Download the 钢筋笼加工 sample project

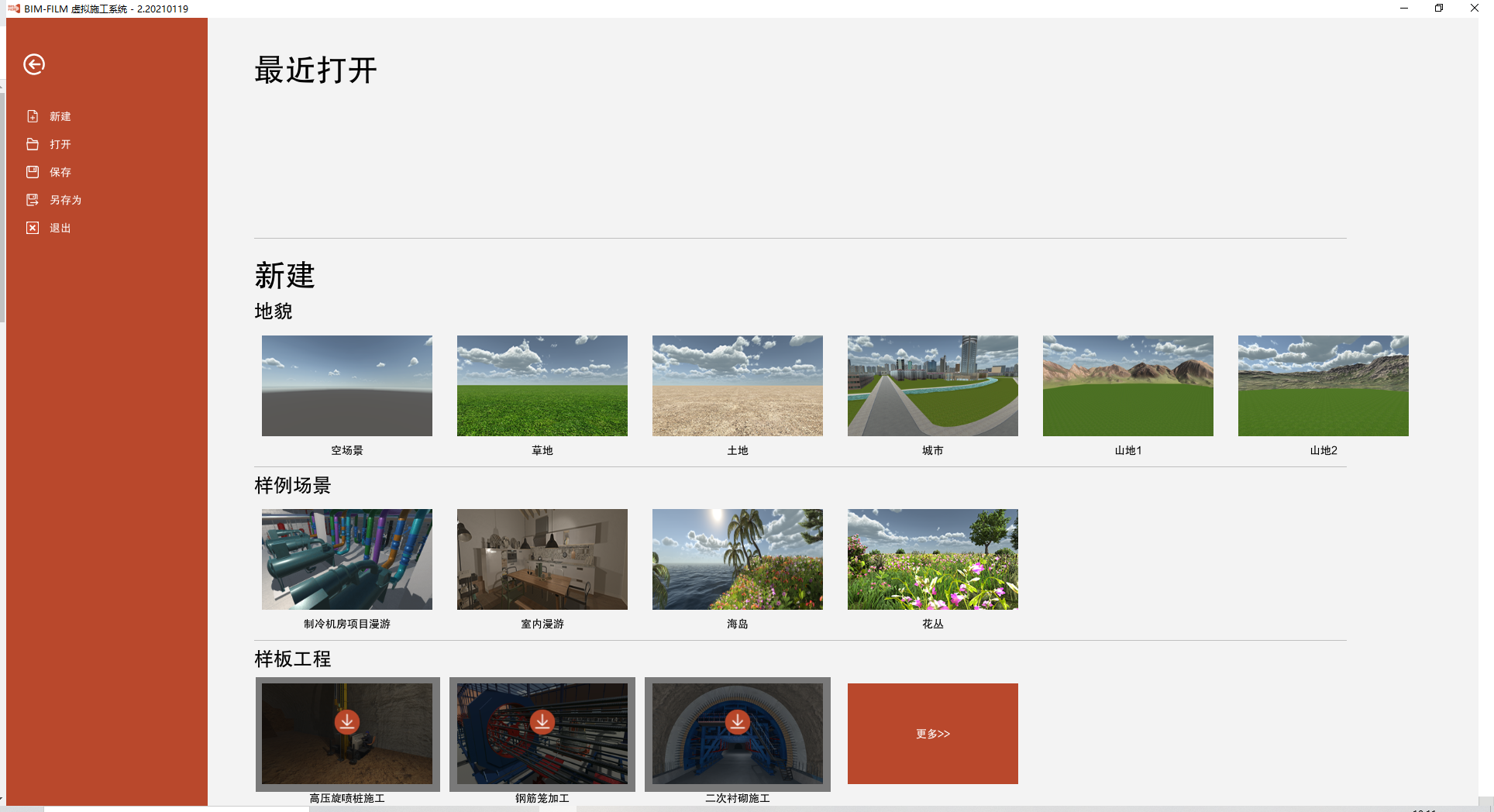tap(542, 722)
